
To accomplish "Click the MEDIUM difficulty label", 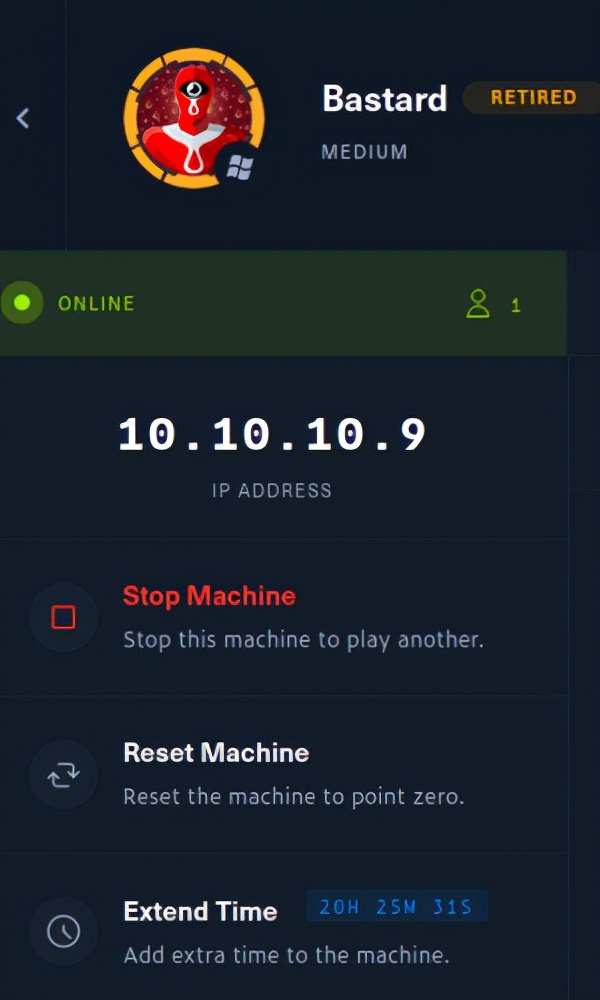I will [x=364, y=152].
